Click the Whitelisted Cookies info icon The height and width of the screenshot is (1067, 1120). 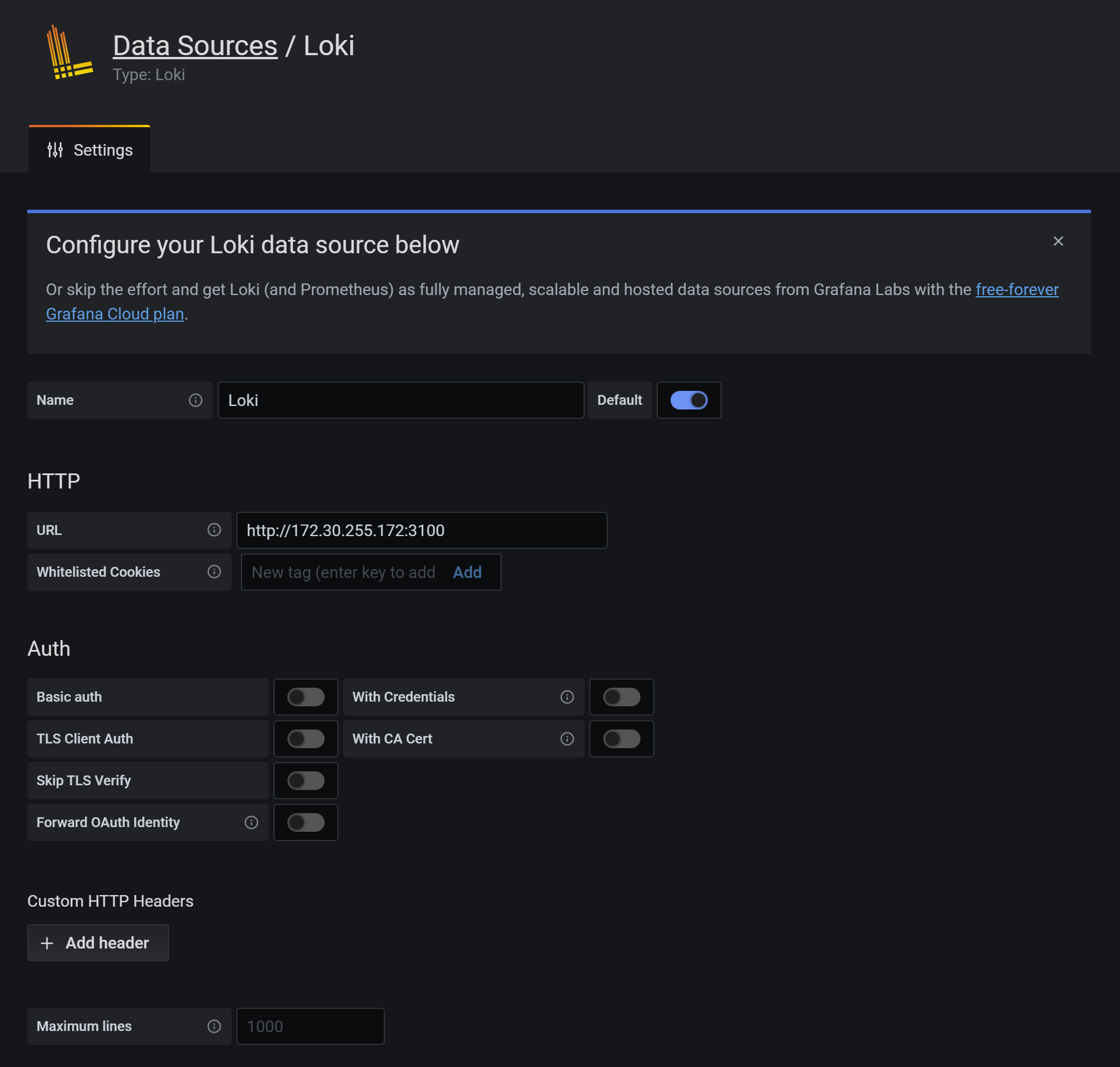pyautogui.click(x=214, y=572)
